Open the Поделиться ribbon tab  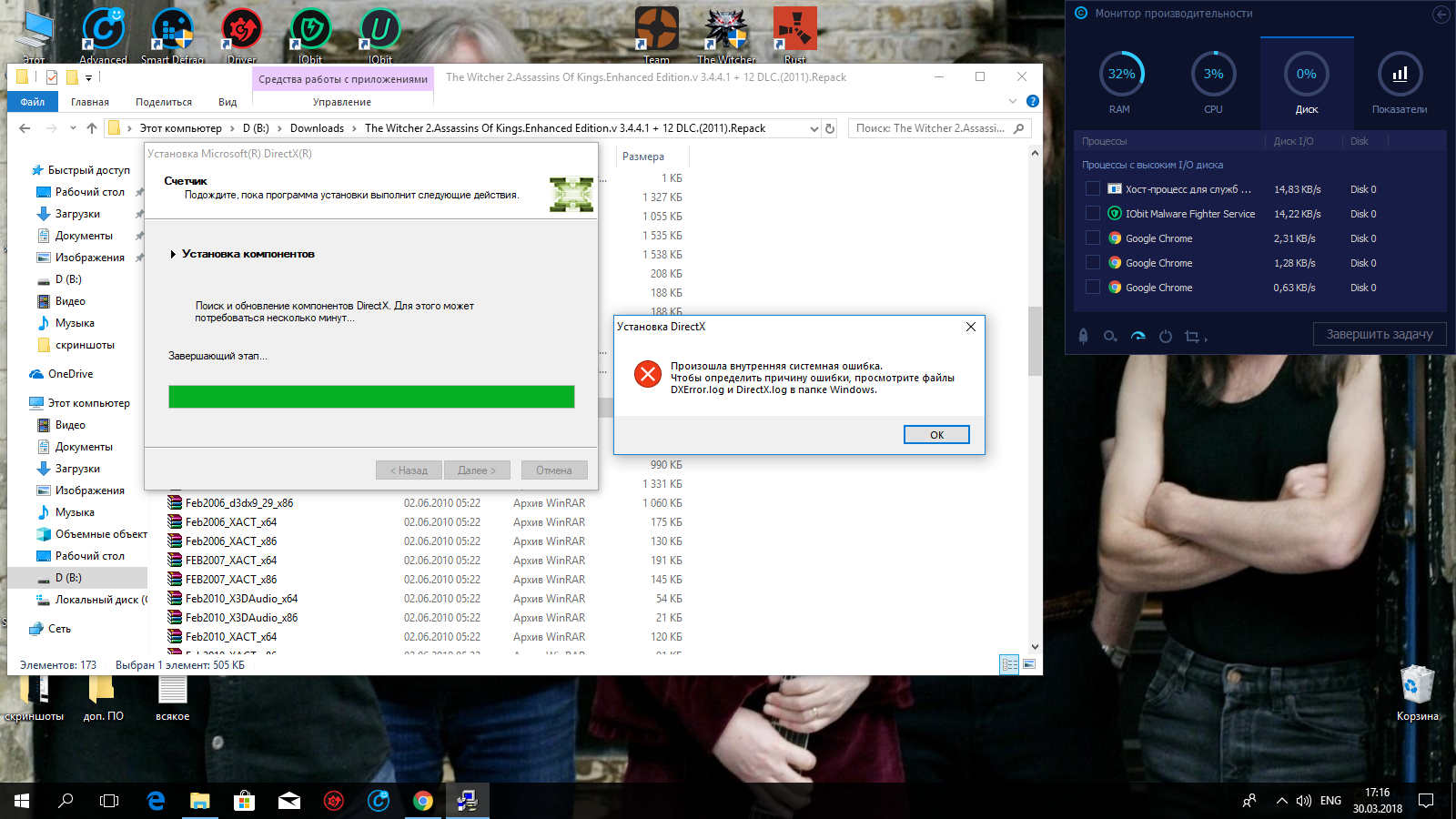point(164,102)
